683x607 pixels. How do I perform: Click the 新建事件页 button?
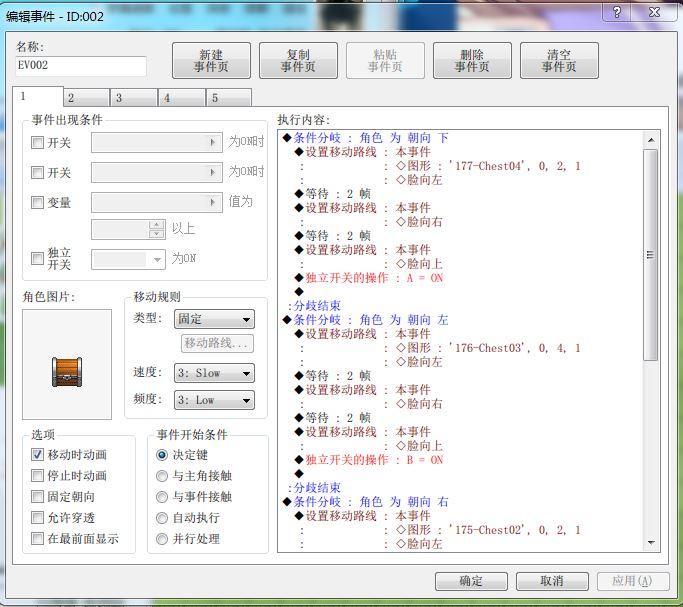click(211, 61)
